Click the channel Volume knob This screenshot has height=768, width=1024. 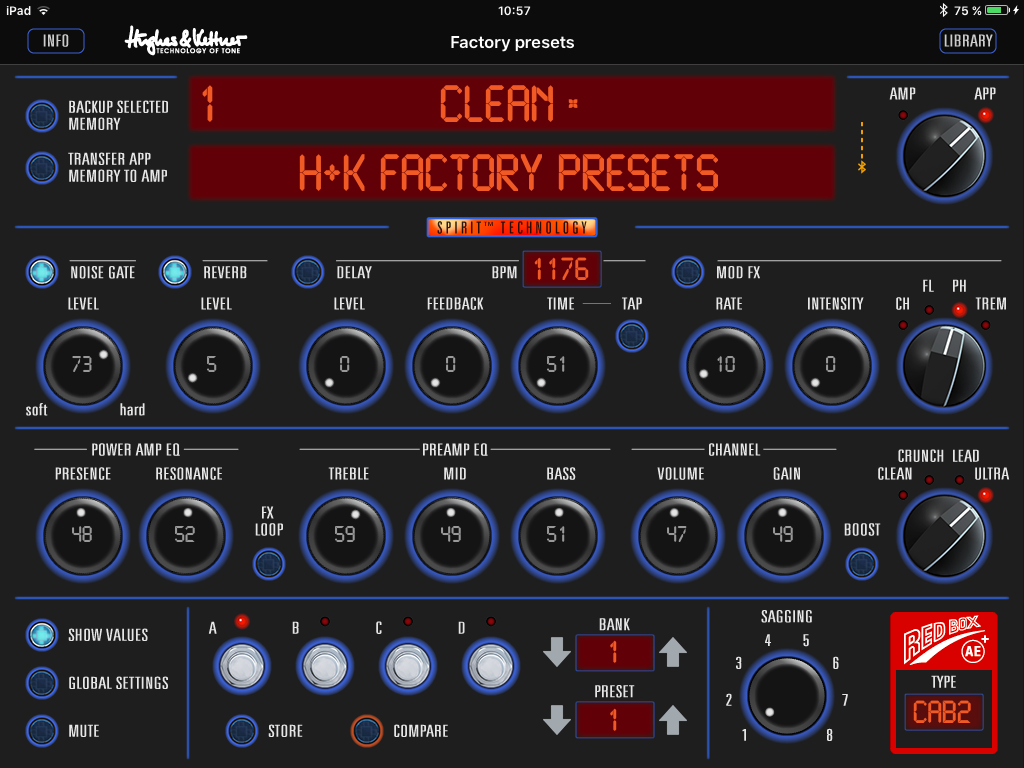(x=677, y=535)
